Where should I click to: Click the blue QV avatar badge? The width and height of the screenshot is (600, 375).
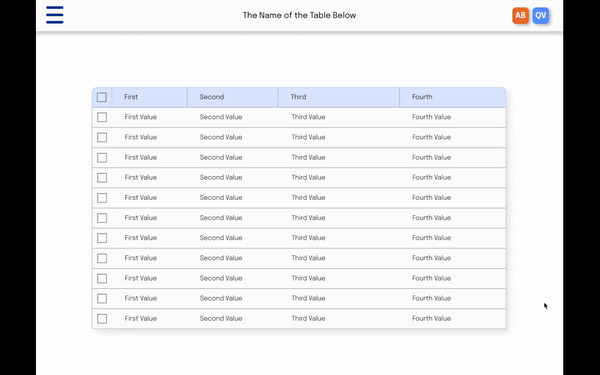pos(541,15)
